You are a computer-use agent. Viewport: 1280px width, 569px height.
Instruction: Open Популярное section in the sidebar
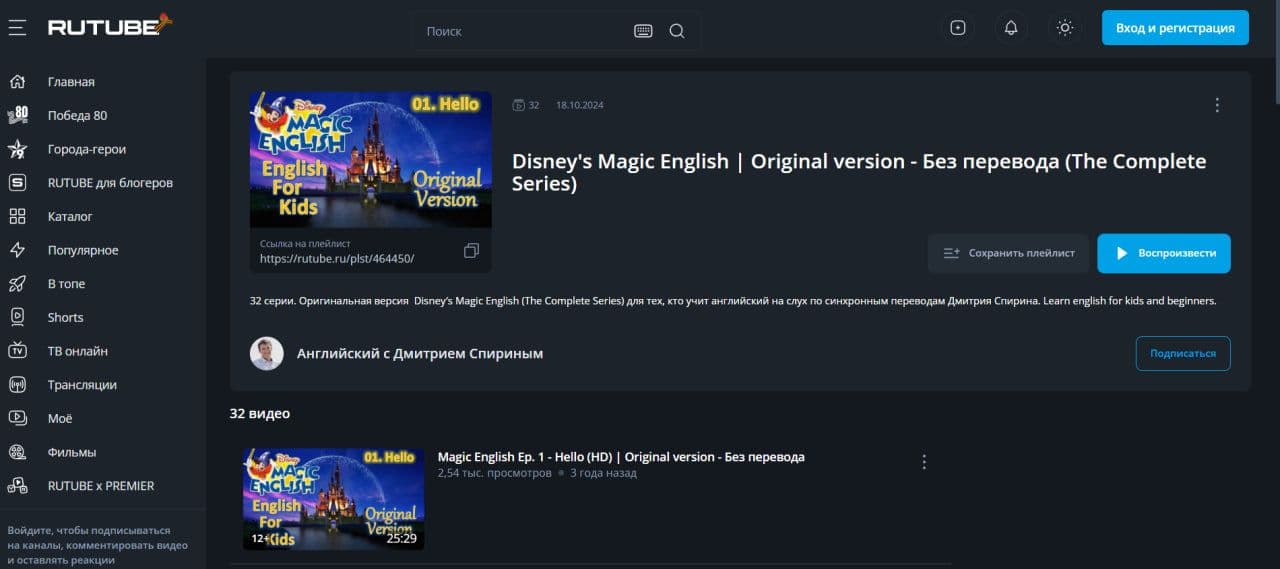click(x=83, y=250)
